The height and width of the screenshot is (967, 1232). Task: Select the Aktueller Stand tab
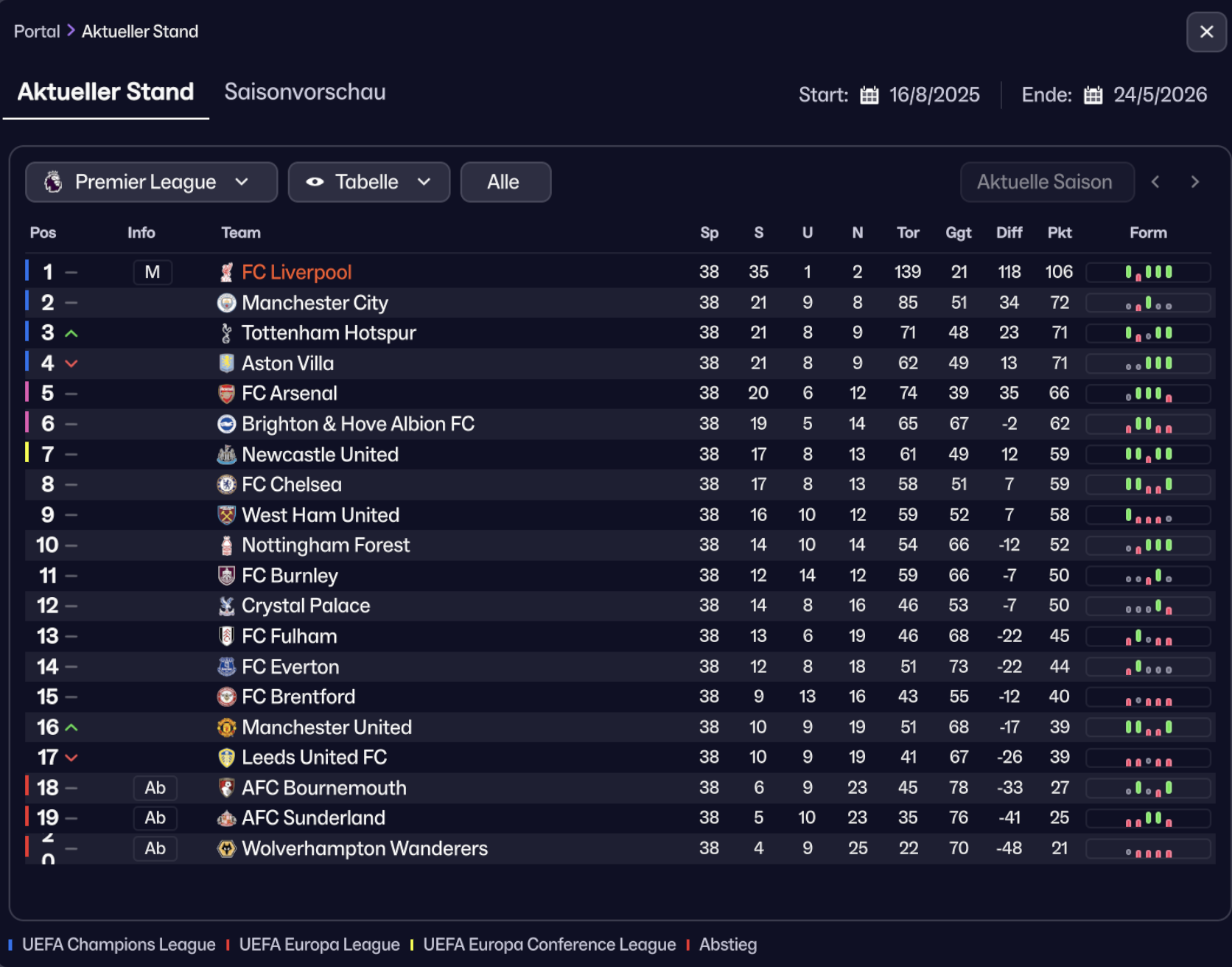[105, 92]
